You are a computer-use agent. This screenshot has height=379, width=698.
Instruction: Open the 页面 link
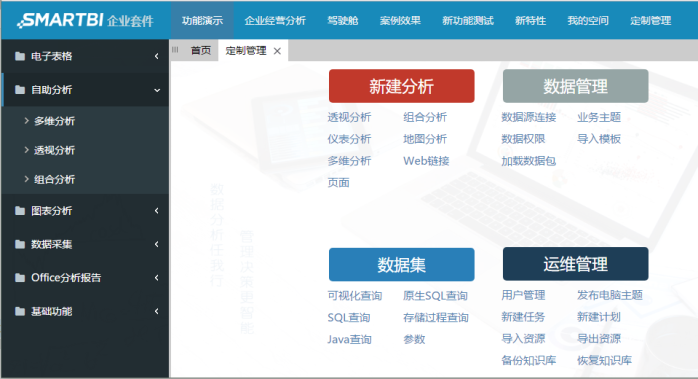coord(339,183)
